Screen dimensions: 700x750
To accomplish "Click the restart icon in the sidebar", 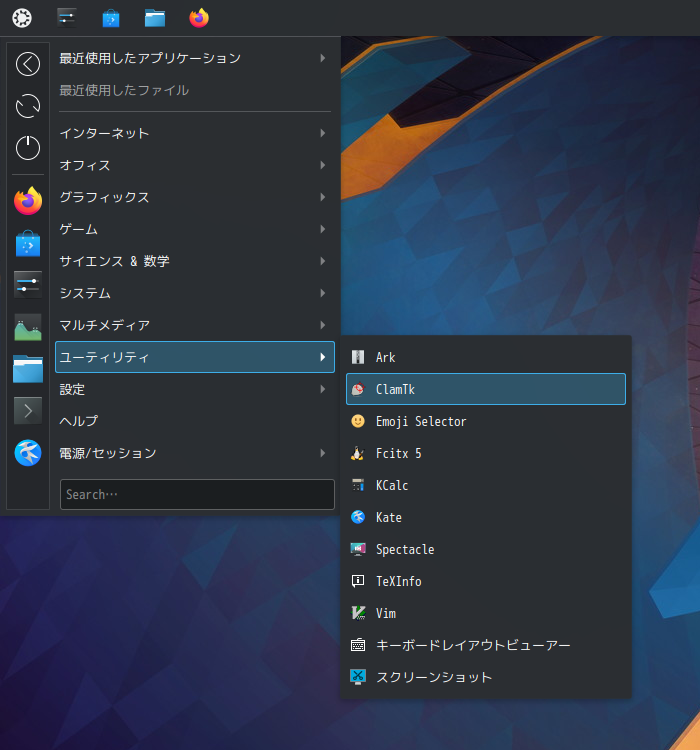I will (28, 106).
